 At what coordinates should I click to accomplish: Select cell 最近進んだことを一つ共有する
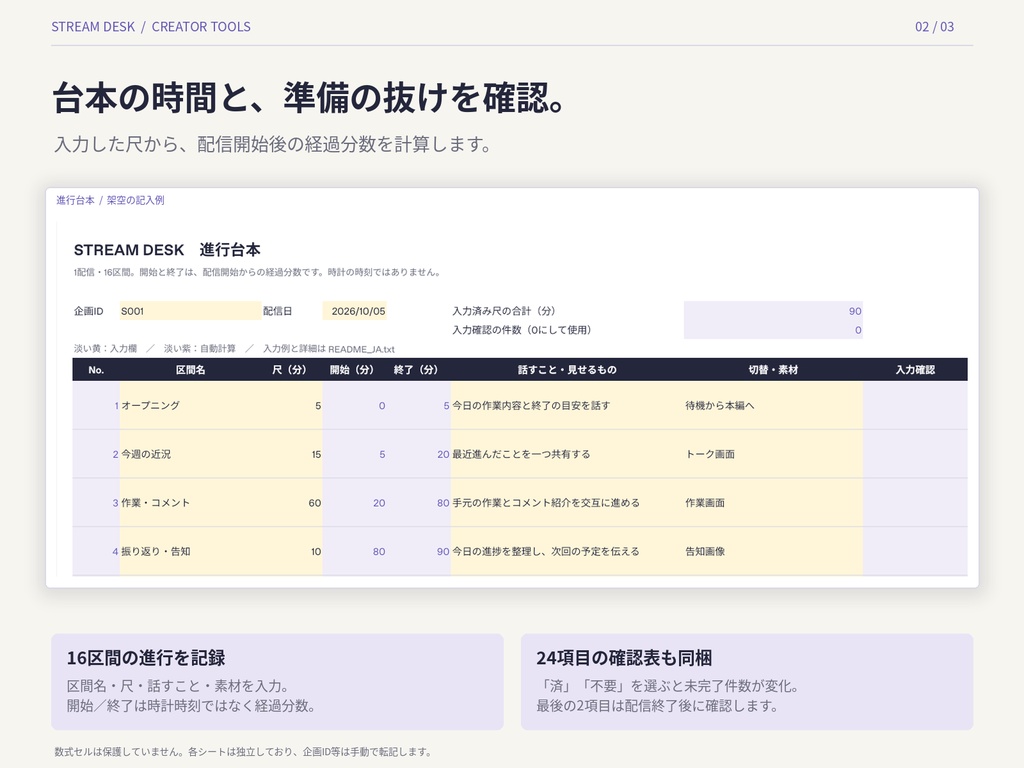point(567,454)
